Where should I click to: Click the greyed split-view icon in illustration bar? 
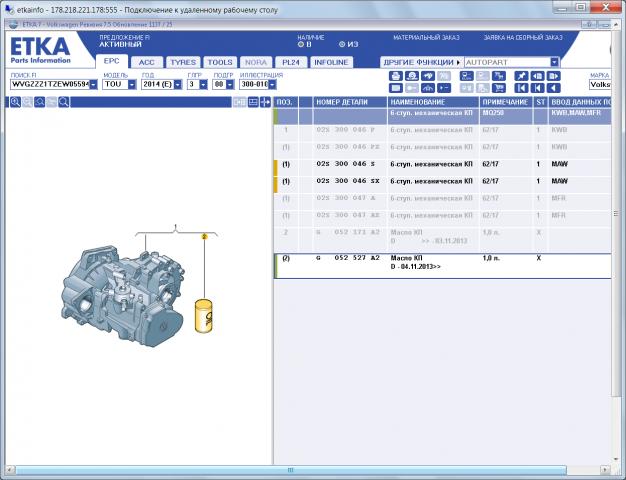240,102
